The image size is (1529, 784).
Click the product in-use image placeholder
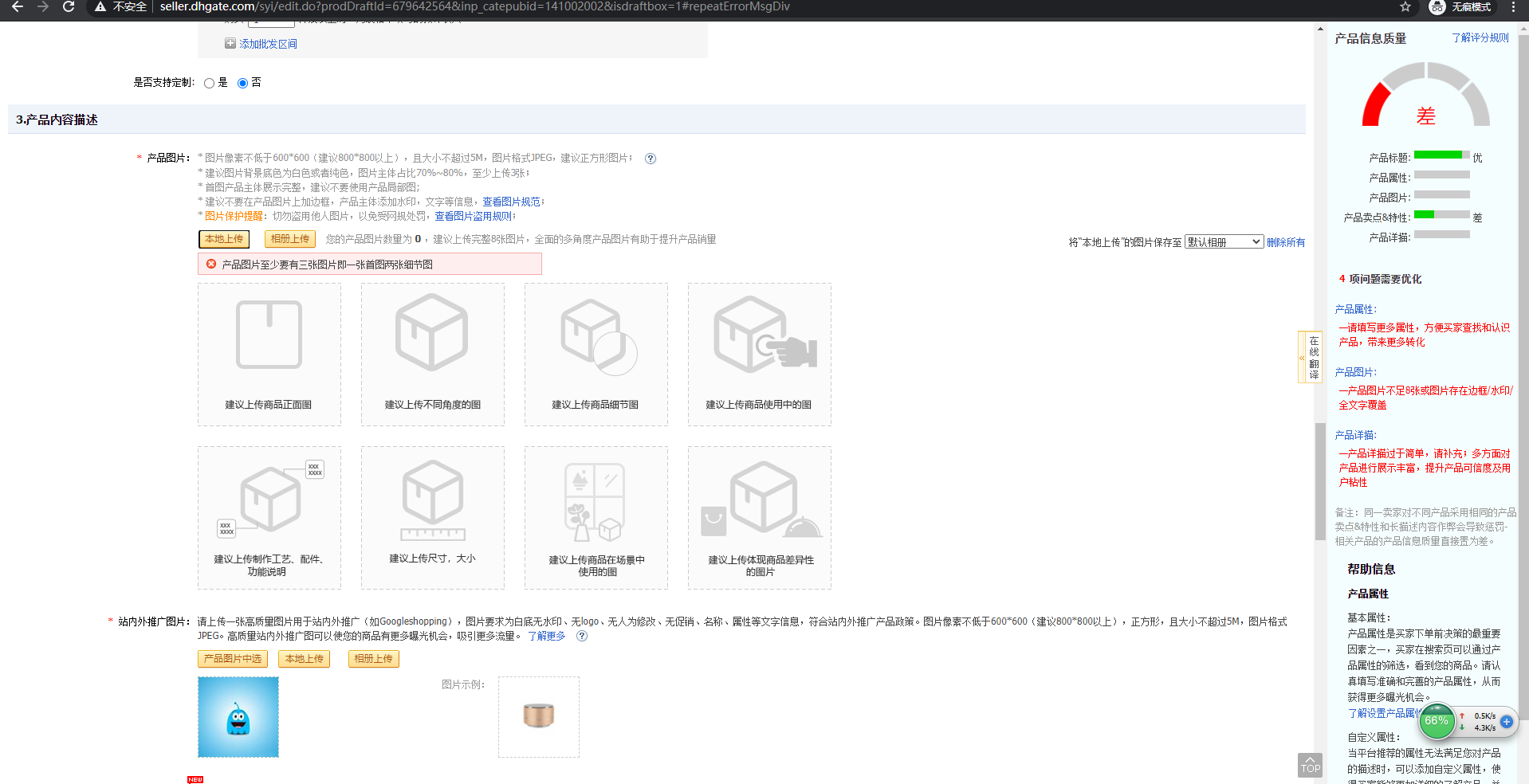tap(759, 354)
